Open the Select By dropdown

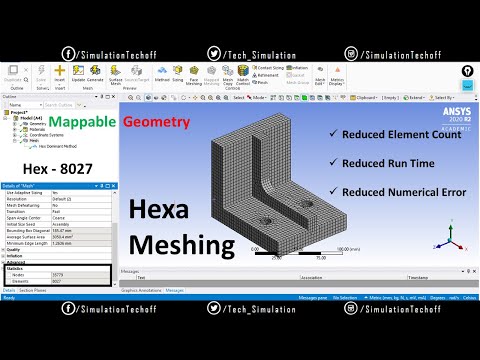click(441, 98)
